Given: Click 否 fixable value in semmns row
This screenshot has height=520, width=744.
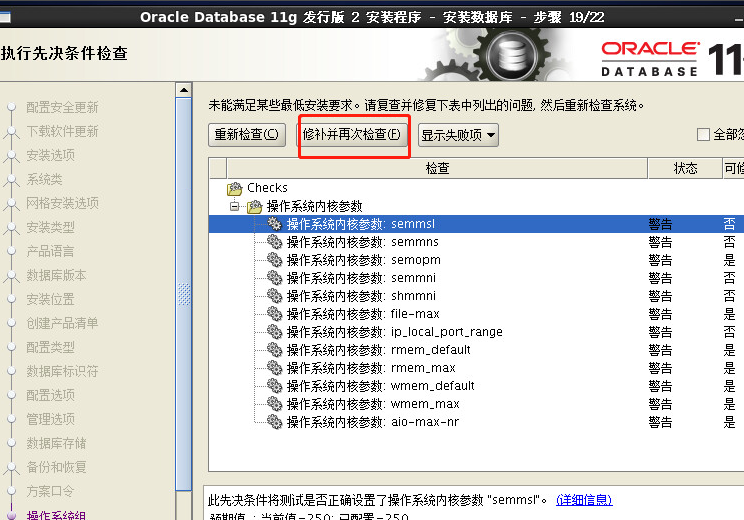Looking at the screenshot, I should coord(729,242).
